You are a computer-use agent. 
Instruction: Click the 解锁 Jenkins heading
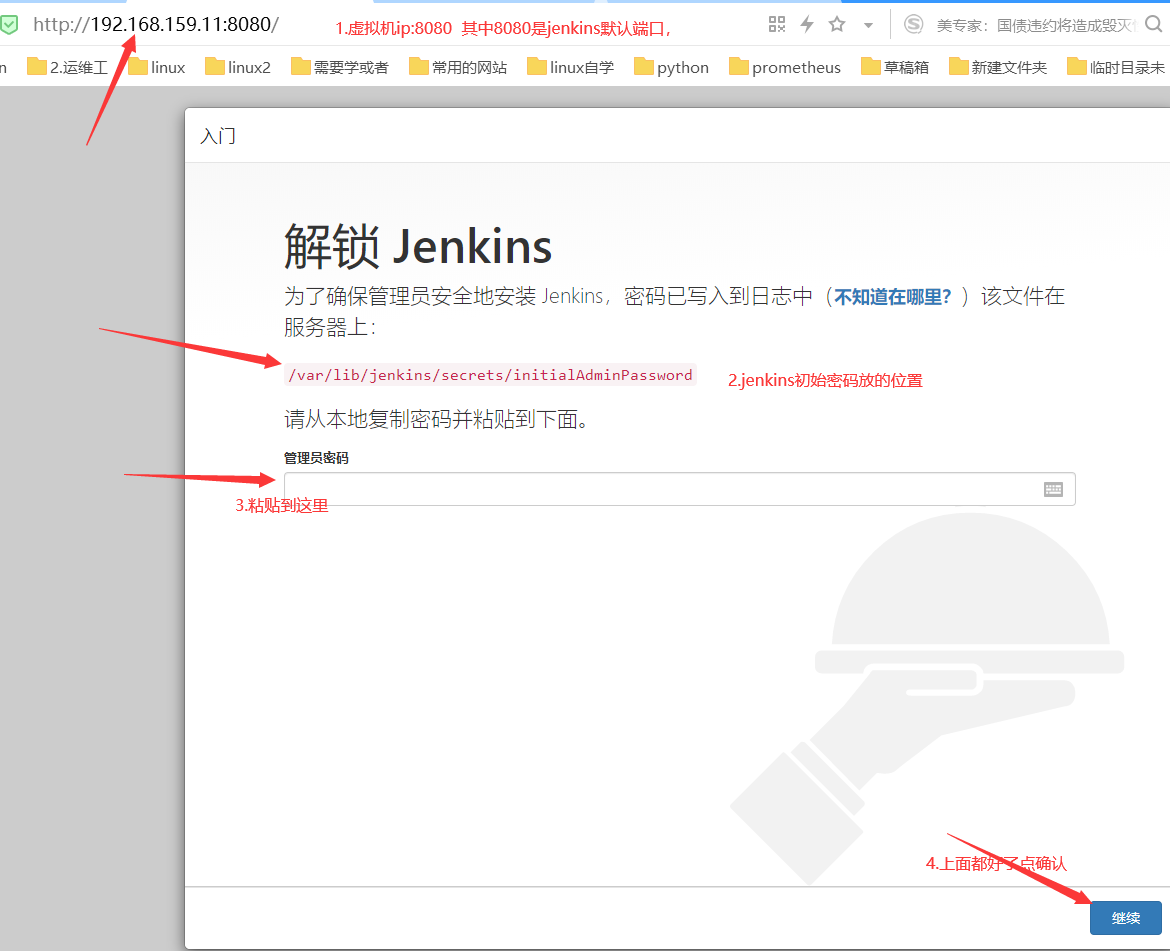point(418,246)
